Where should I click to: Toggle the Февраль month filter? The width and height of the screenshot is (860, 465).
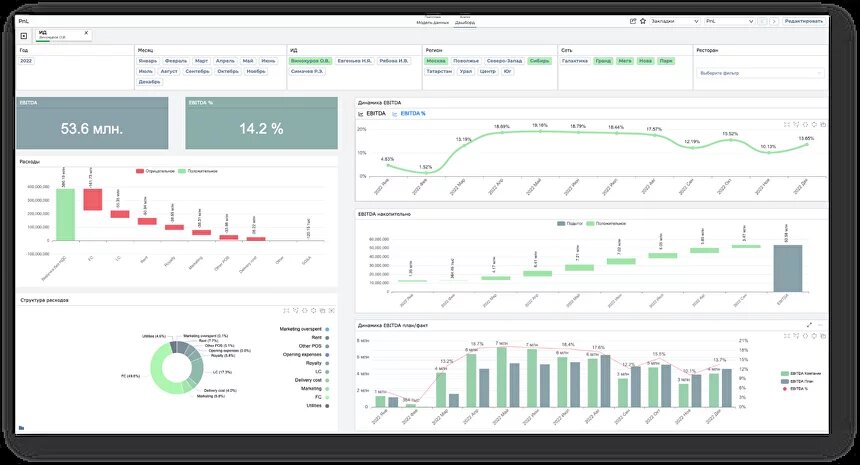click(176, 61)
